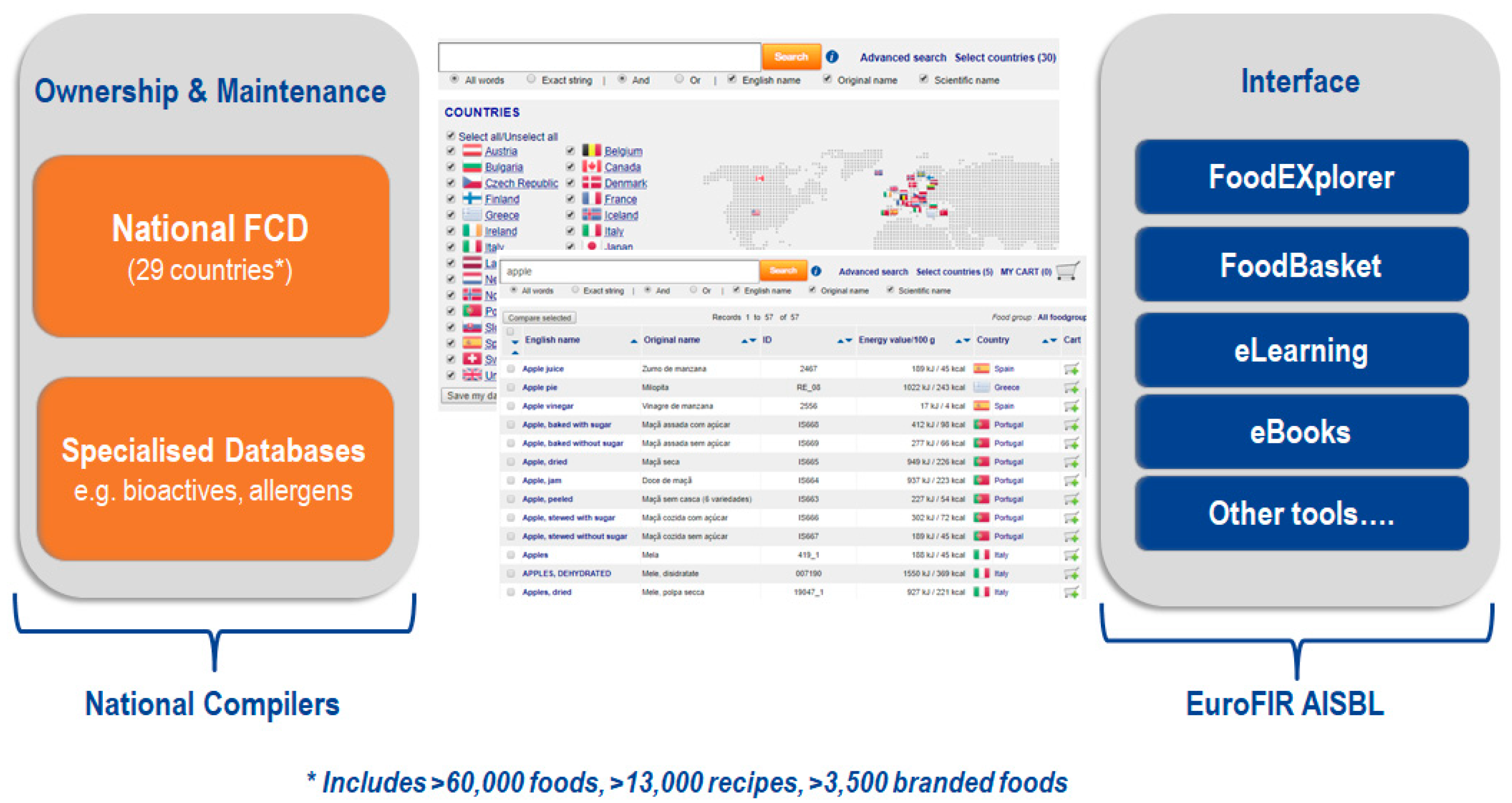Click the world map of country flags
The image size is (1512, 803).
tap(880, 200)
